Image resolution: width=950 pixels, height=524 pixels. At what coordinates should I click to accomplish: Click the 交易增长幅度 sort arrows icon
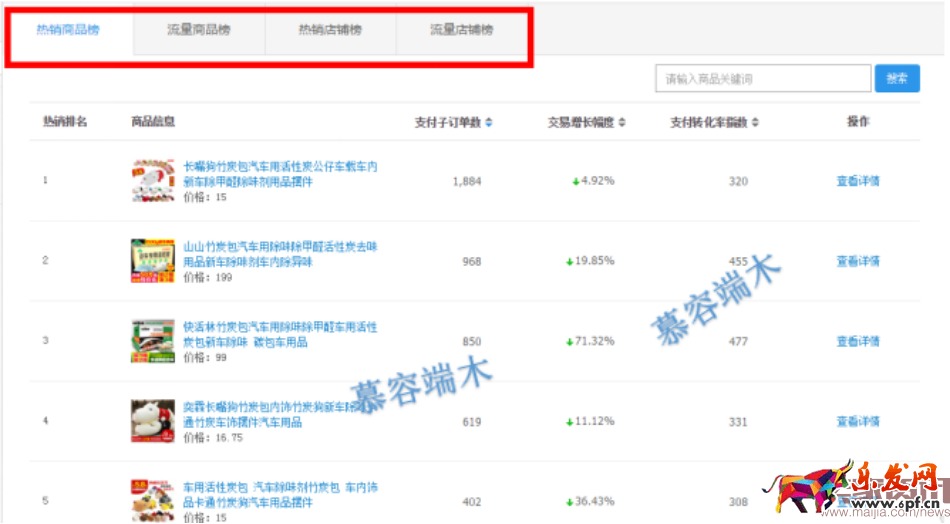621,123
